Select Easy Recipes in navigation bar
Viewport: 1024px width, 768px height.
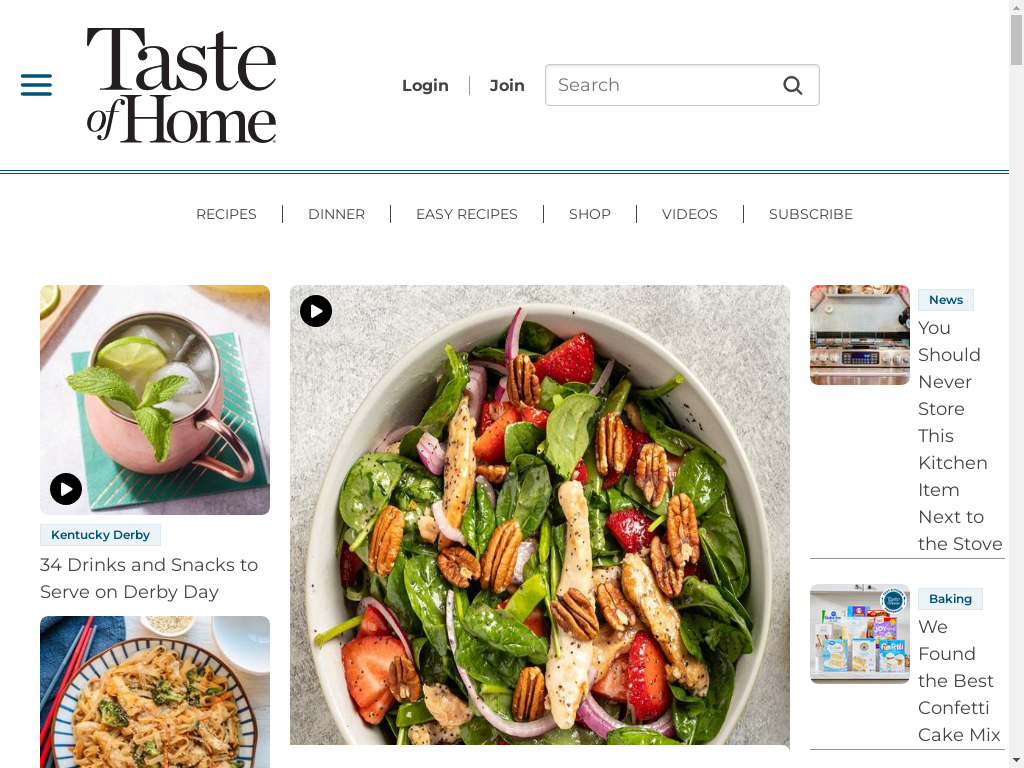(466, 214)
